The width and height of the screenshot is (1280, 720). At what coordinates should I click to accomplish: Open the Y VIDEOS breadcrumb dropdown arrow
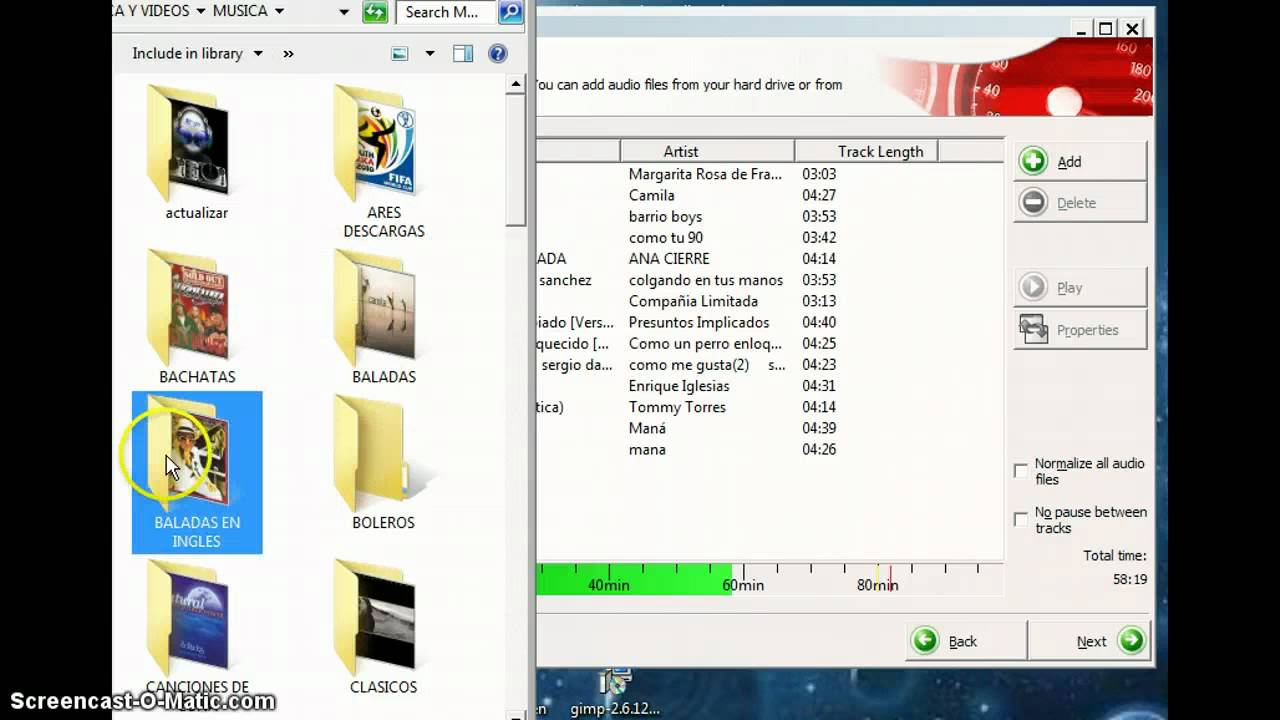201,11
